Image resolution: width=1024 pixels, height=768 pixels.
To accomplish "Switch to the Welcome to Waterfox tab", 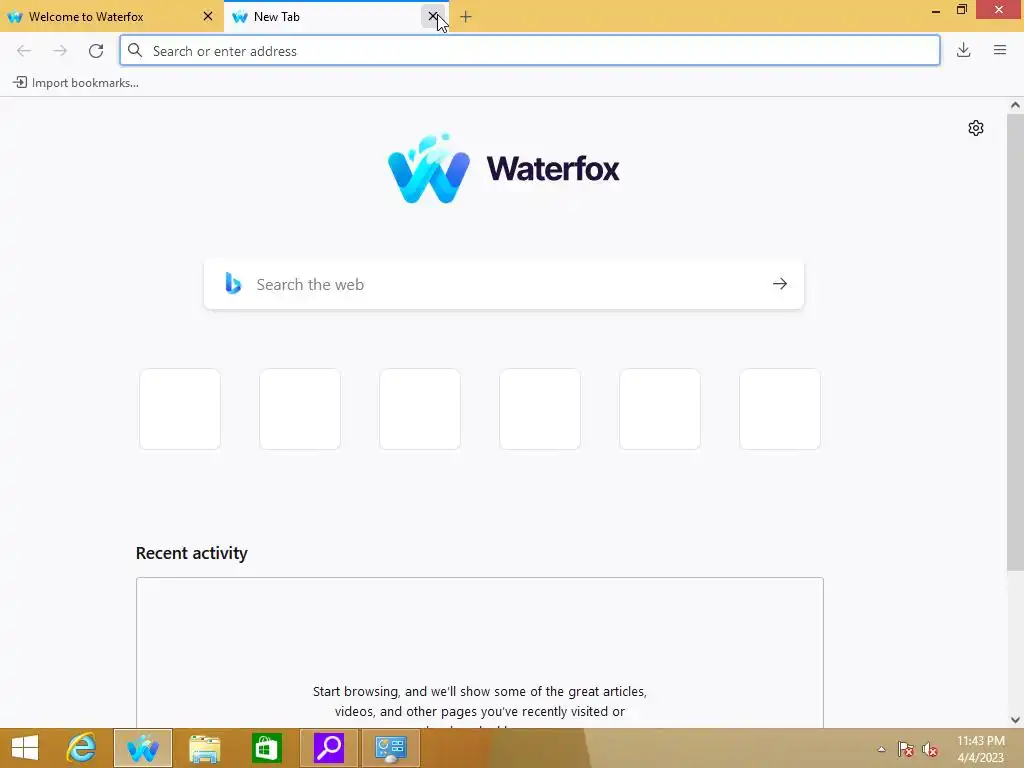I will [x=111, y=16].
